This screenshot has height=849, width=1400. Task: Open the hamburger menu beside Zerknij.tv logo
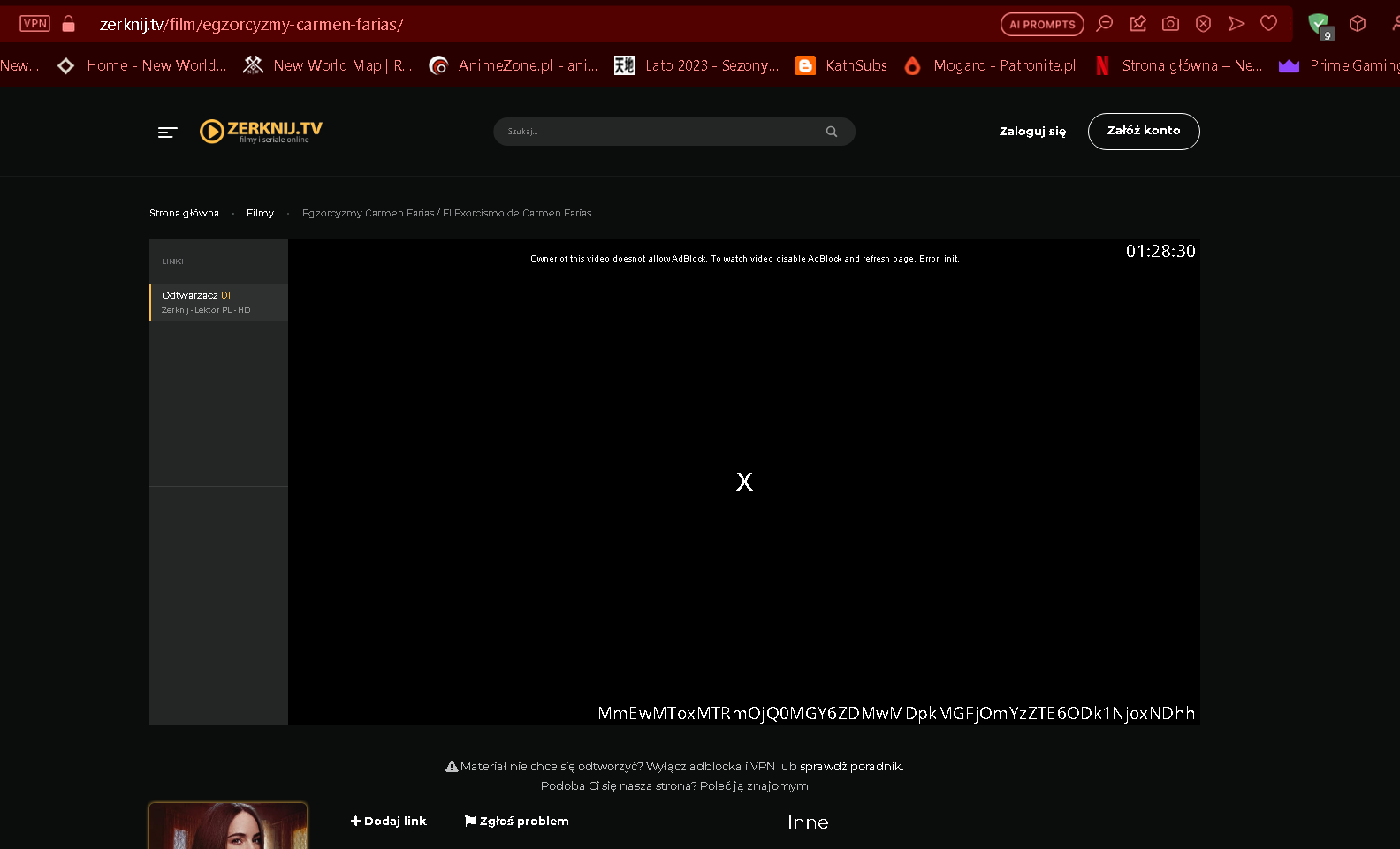coord(167,133)
